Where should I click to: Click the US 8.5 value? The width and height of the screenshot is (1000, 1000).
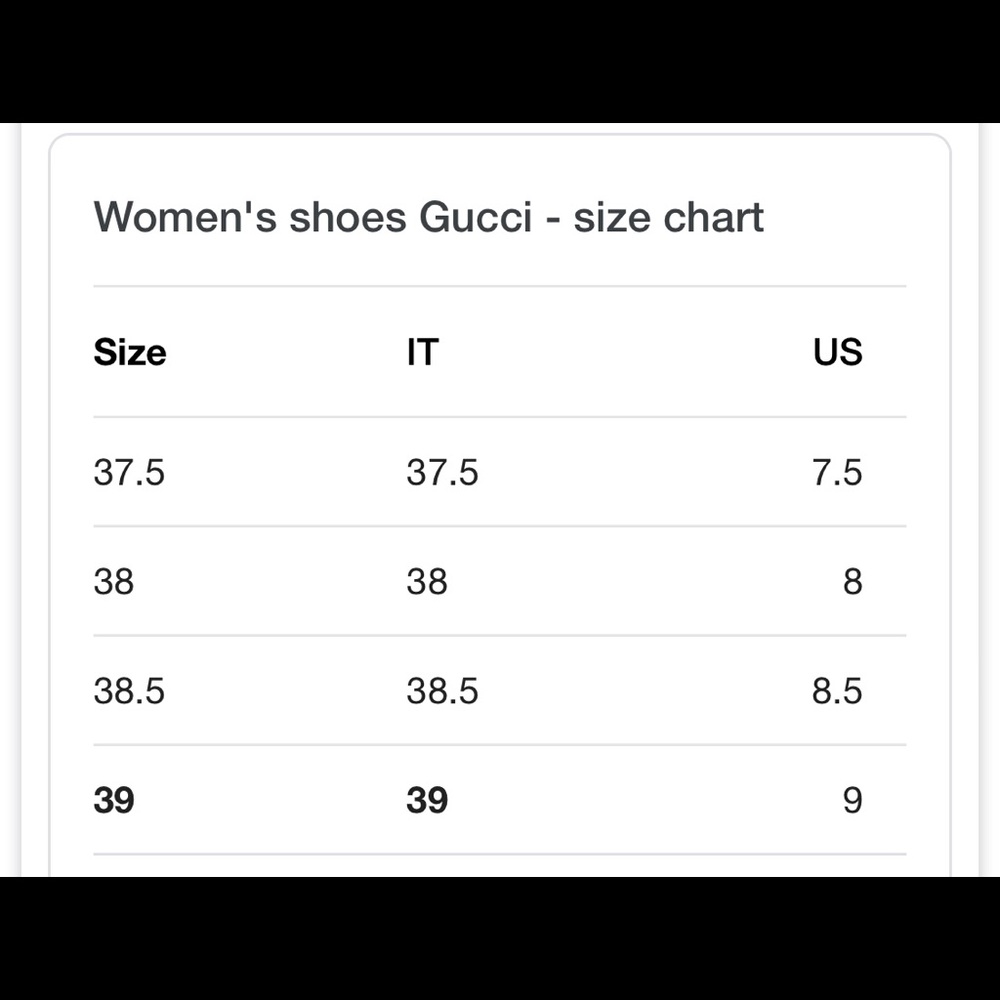[x=837, y=691]
